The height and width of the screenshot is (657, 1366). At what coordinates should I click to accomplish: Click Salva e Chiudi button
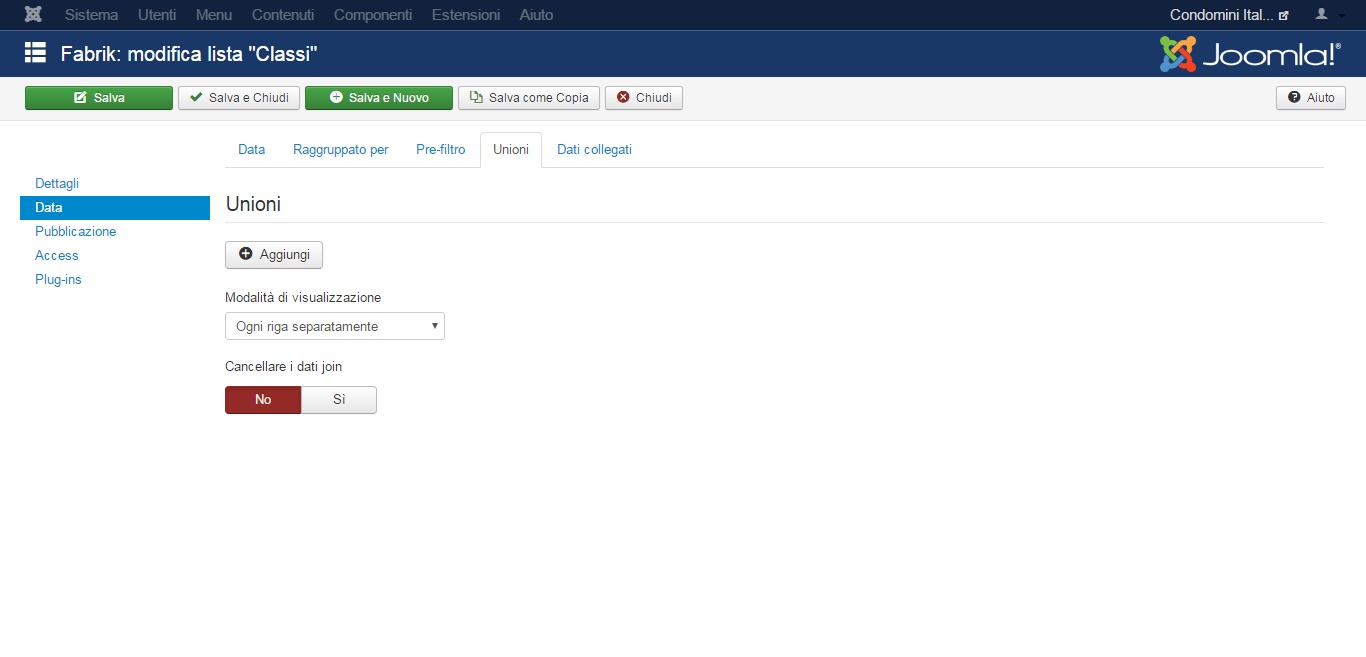coord(239,98)
